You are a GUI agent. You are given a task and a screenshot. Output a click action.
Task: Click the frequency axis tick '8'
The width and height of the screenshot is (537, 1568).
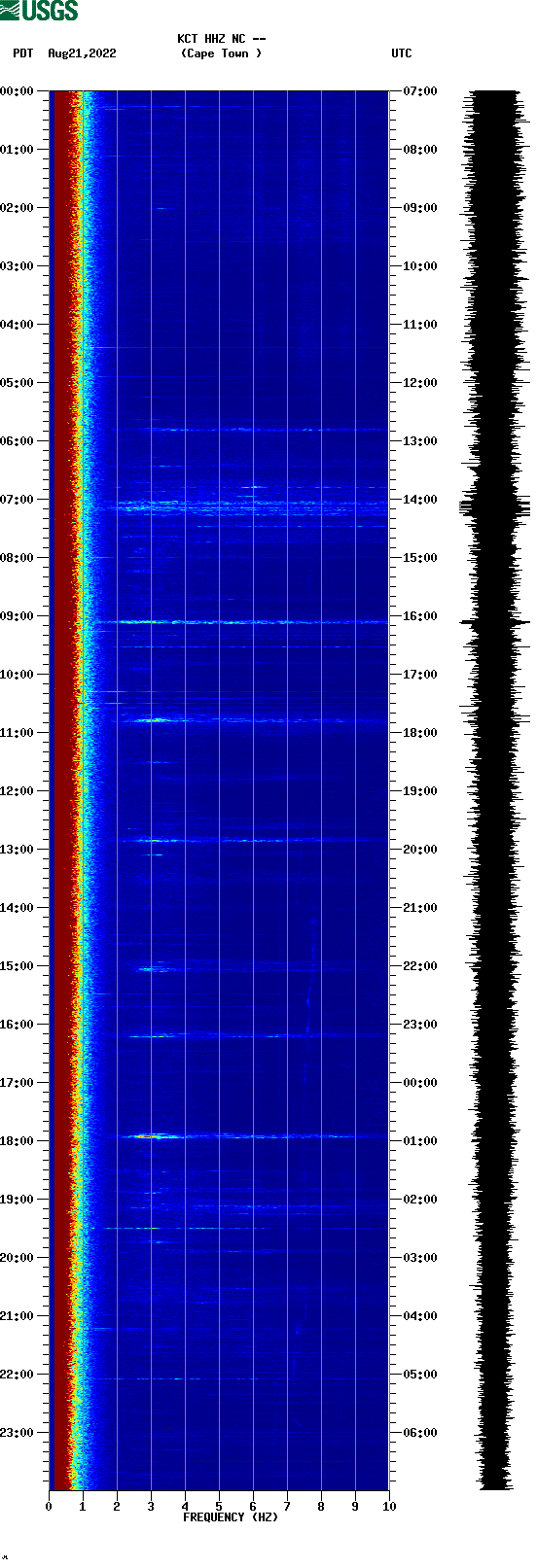321,1507
